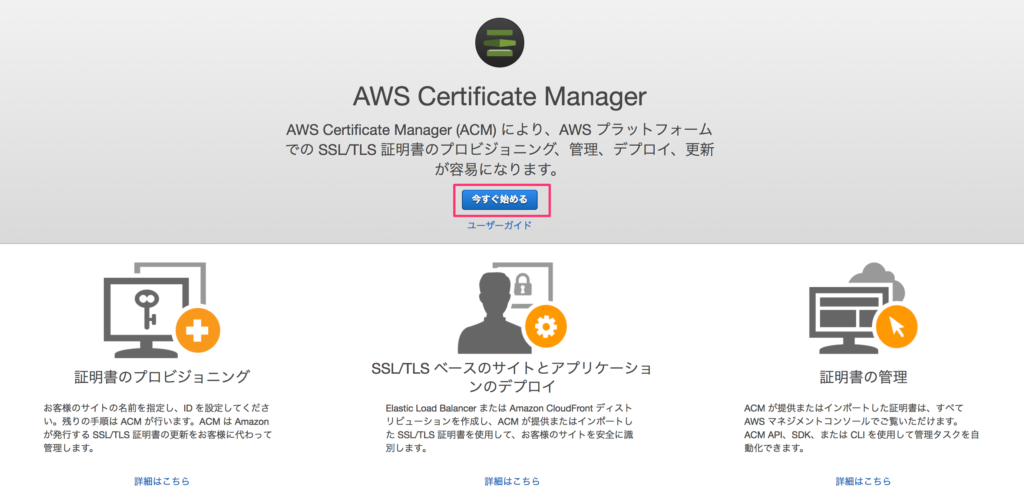This screenshot has height=499, width=1024.
Task: Click the 今すぐ始める button
Action: pyautogui.click(x=500, y=200)
